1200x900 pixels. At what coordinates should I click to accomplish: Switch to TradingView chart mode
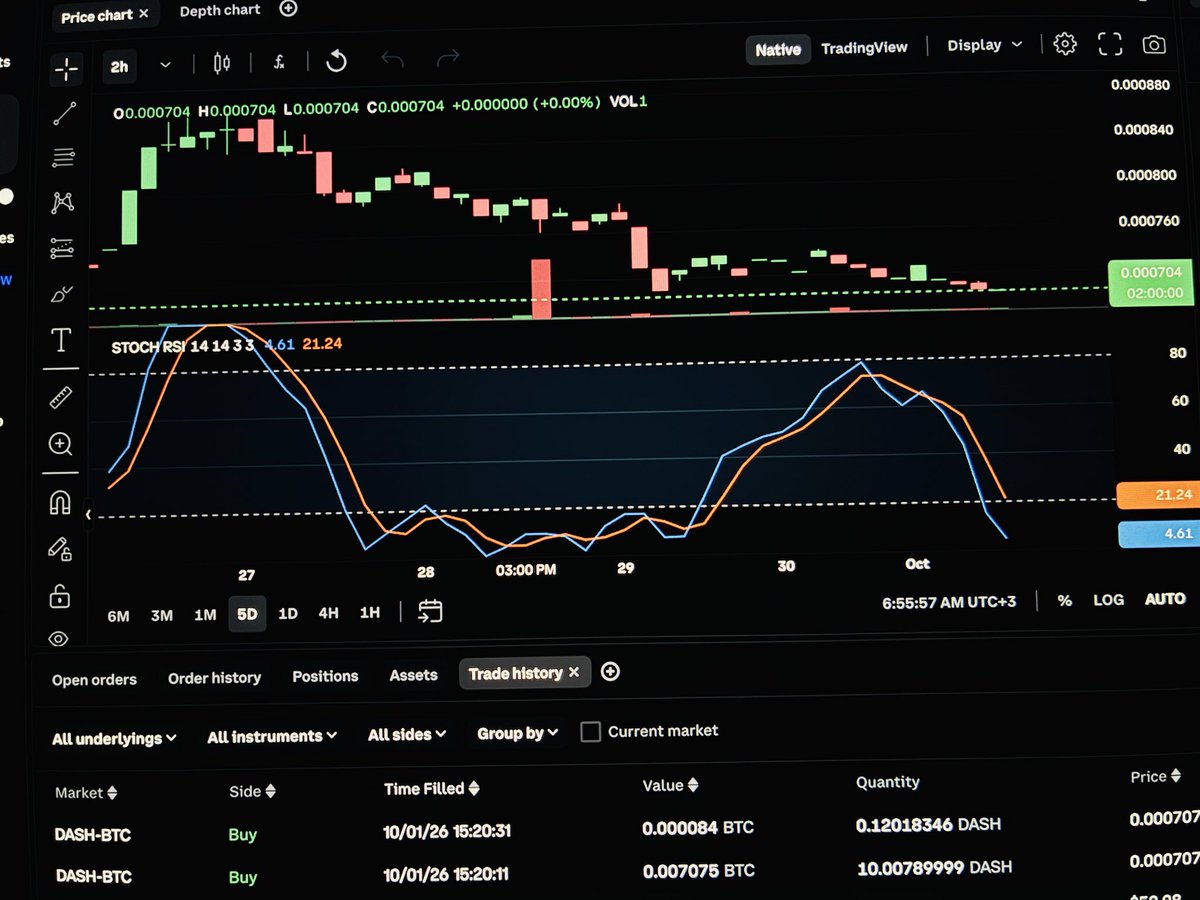pos(864,47)
